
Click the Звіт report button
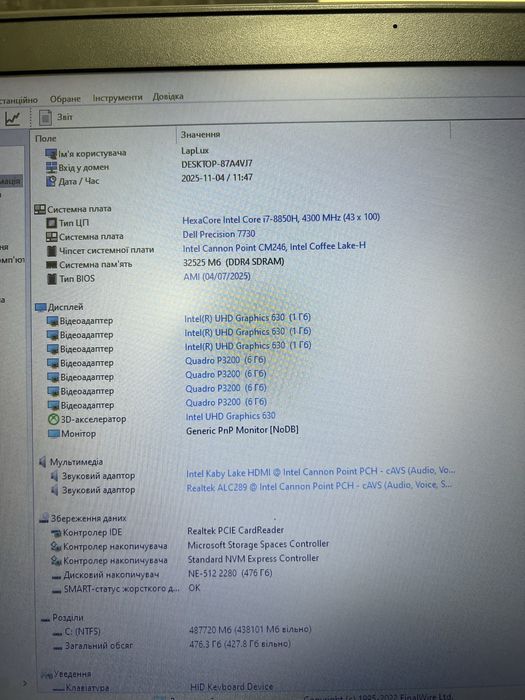click(x=64, y=117)
